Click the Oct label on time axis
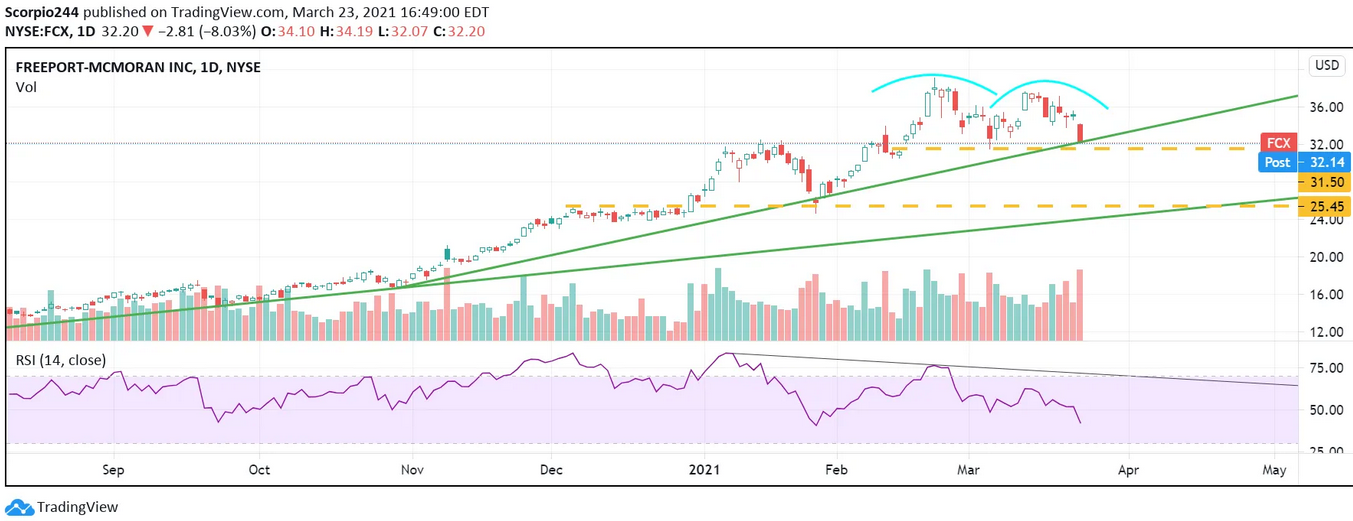 click(259, 468)
